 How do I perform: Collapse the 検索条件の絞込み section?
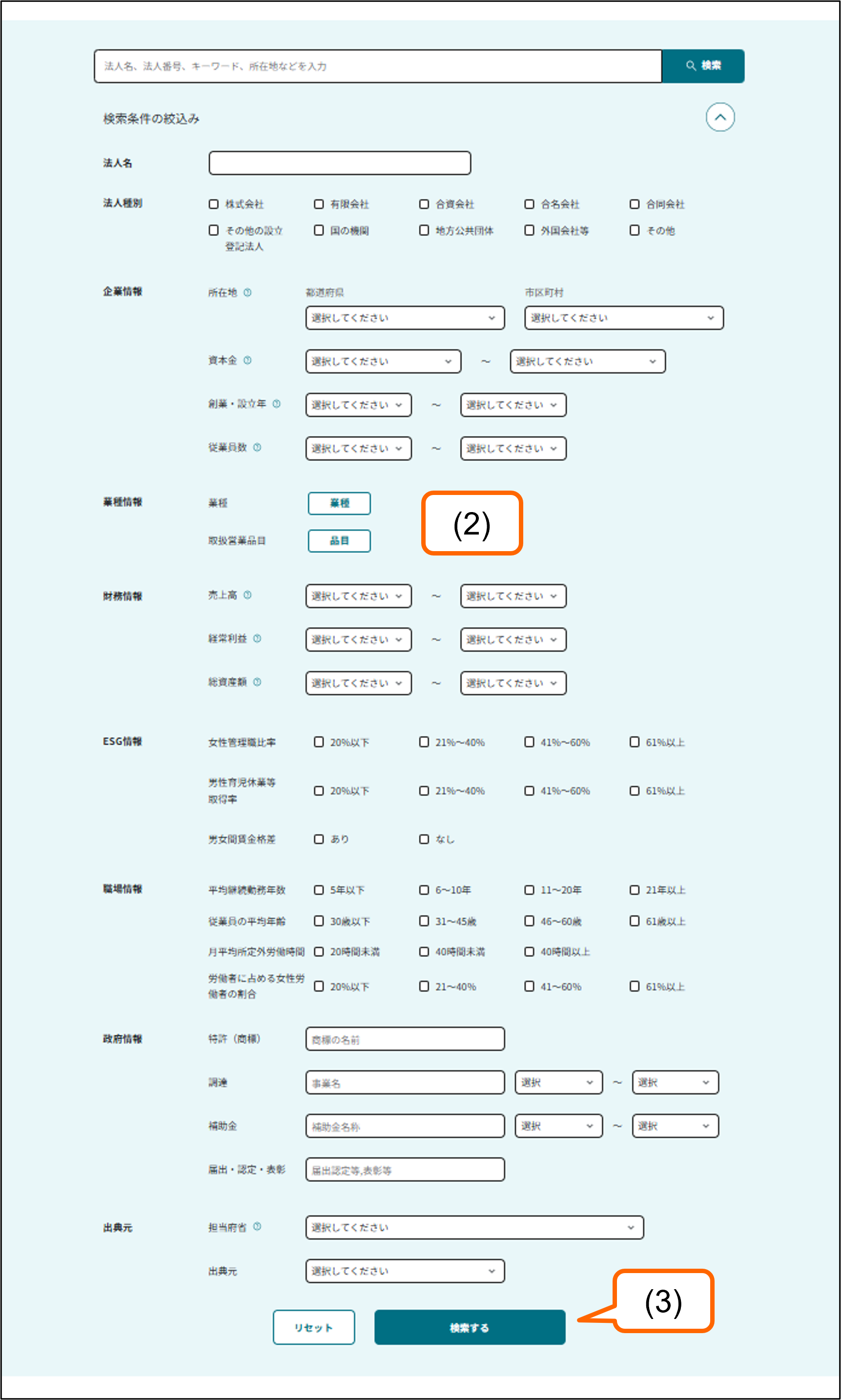[720, 117]
